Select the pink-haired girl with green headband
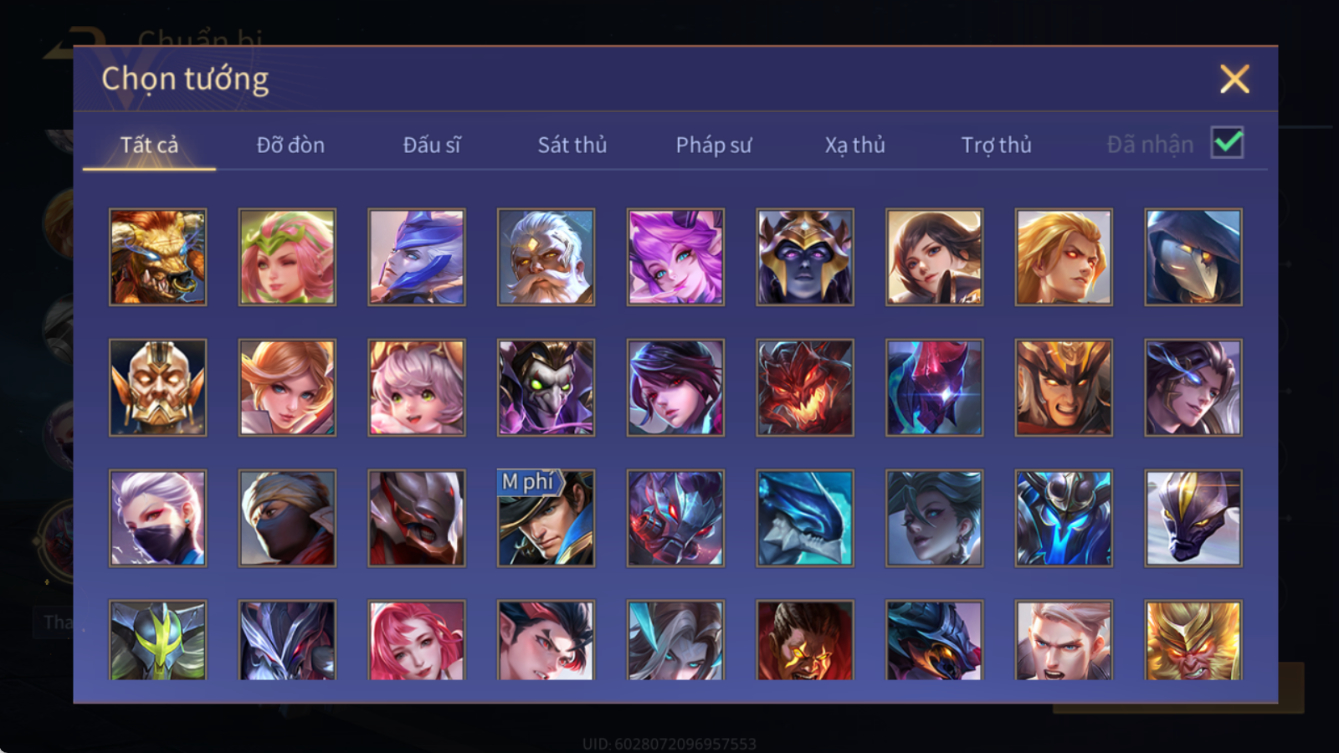Screen dimensions: 1339x753 pos(287,257)
